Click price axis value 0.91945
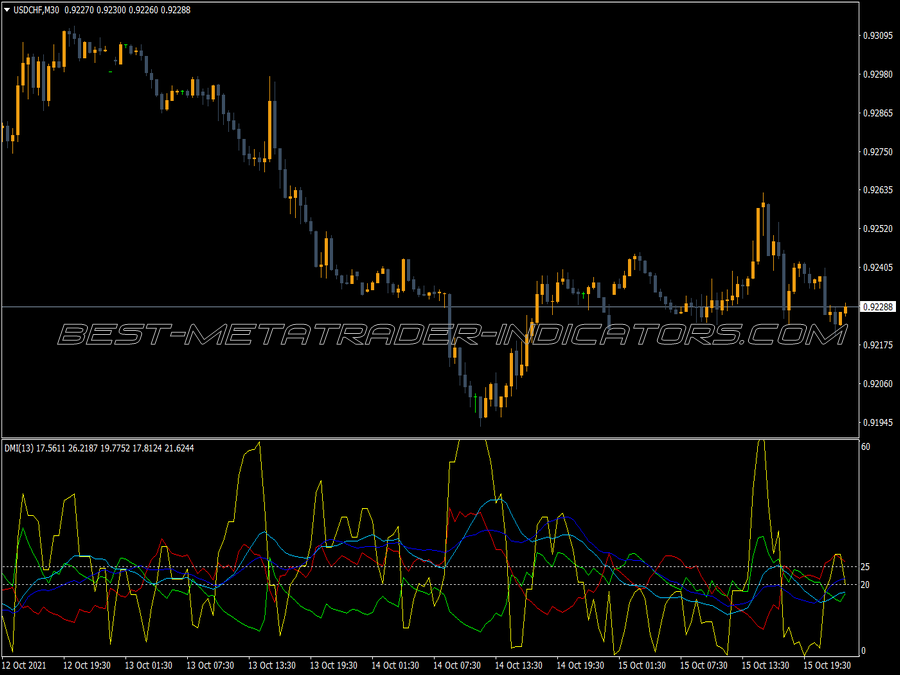 click(x=878, y=422)
